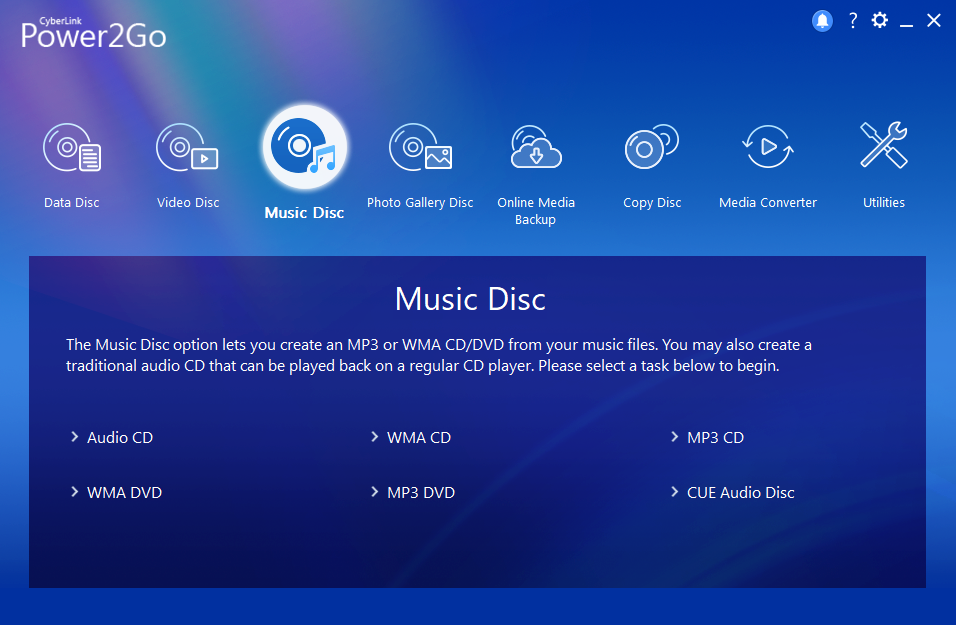Click the Online Media Backup label
Viewport: 956px width, 625px height.
click(x=536, y=211)
